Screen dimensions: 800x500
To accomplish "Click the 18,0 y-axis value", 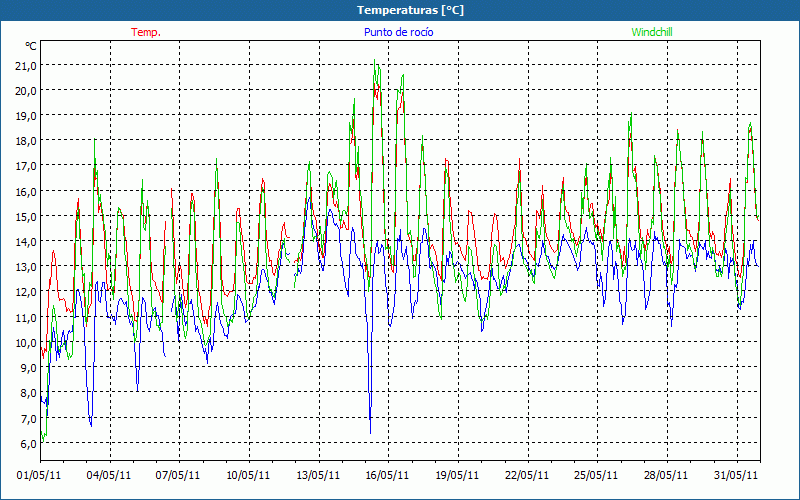I will [26, 141].
